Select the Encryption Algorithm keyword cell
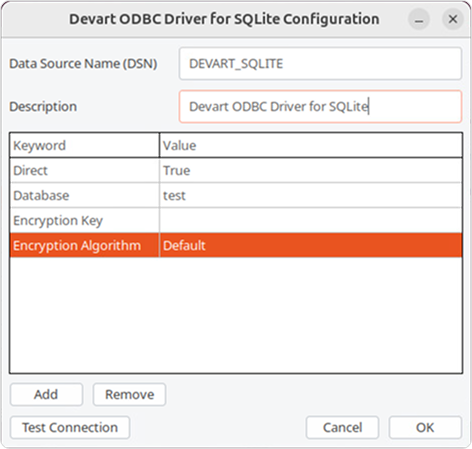This screenshot has width=472, height=449. (85, 245)
